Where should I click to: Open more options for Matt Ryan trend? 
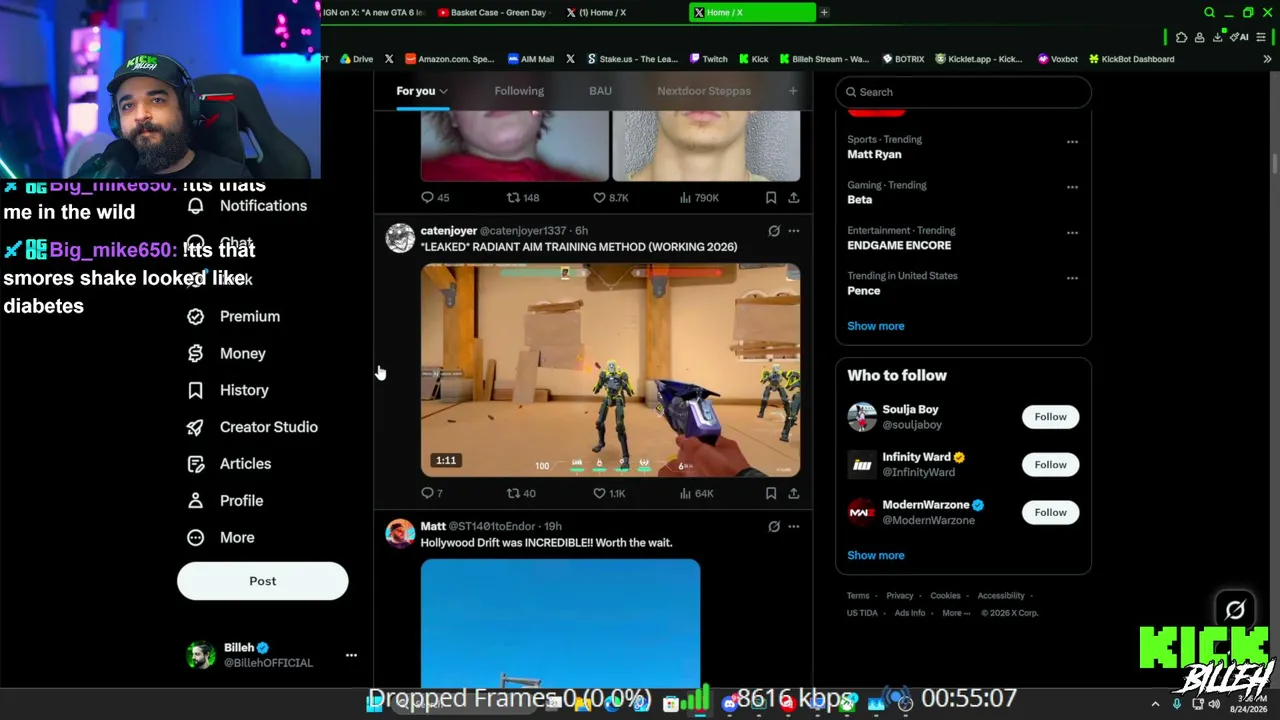pyautogui.click(x=1072, y=142)
